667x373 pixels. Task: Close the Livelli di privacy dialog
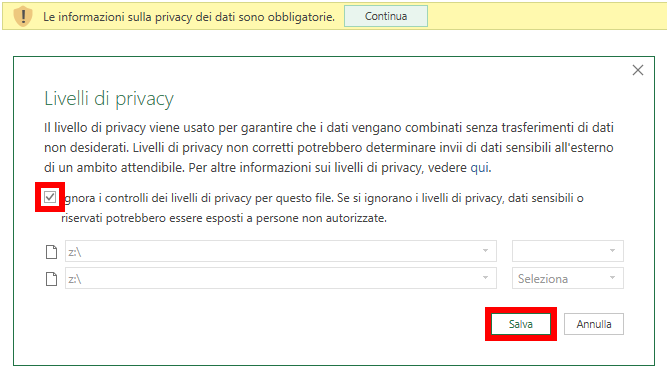[x=638, y=70]
